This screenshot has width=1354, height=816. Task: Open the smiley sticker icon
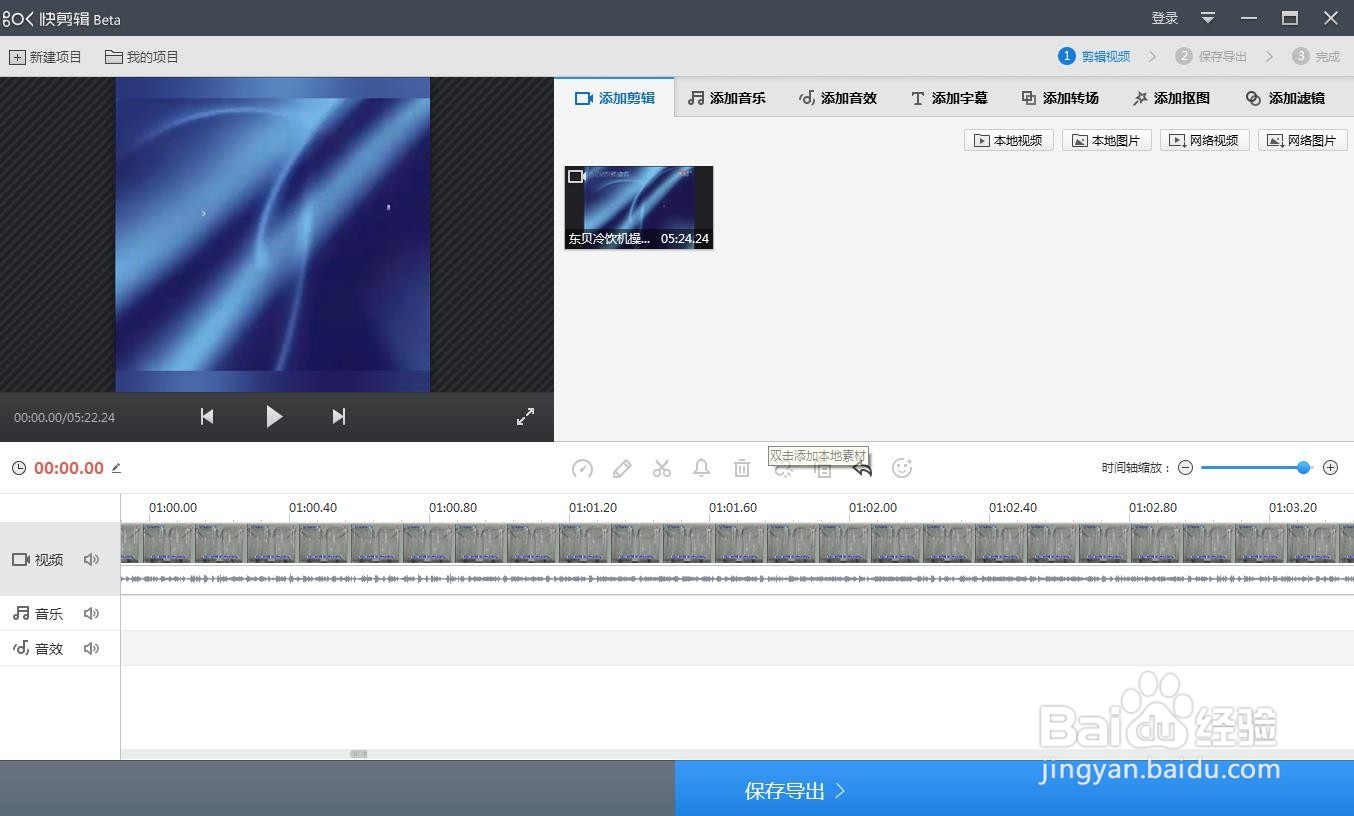[x=902, y=468]
